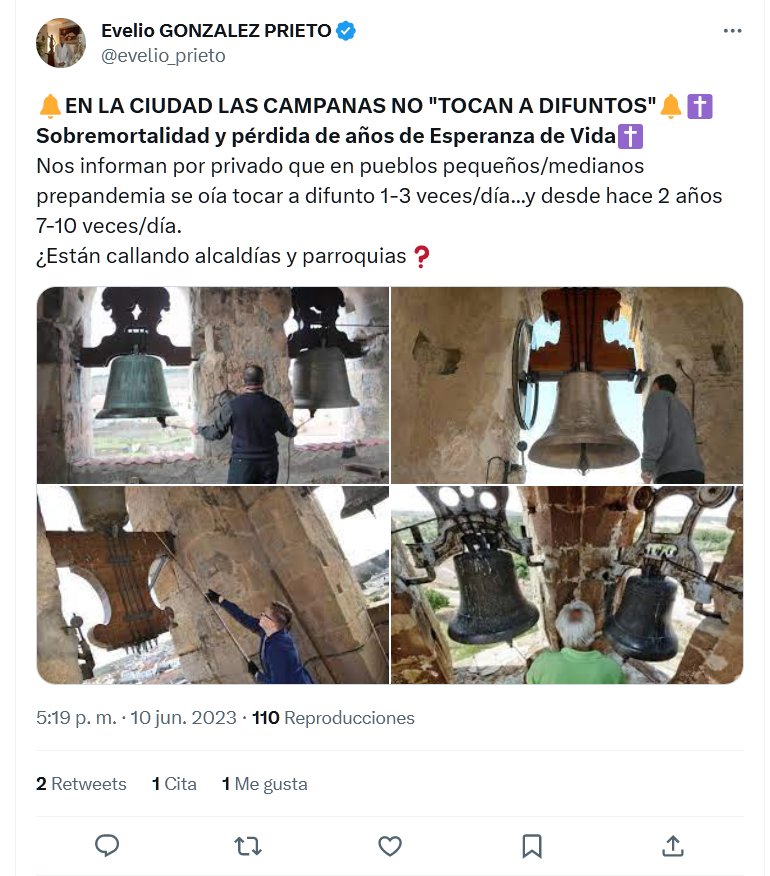Bookmark this tweet

point(531,846)
